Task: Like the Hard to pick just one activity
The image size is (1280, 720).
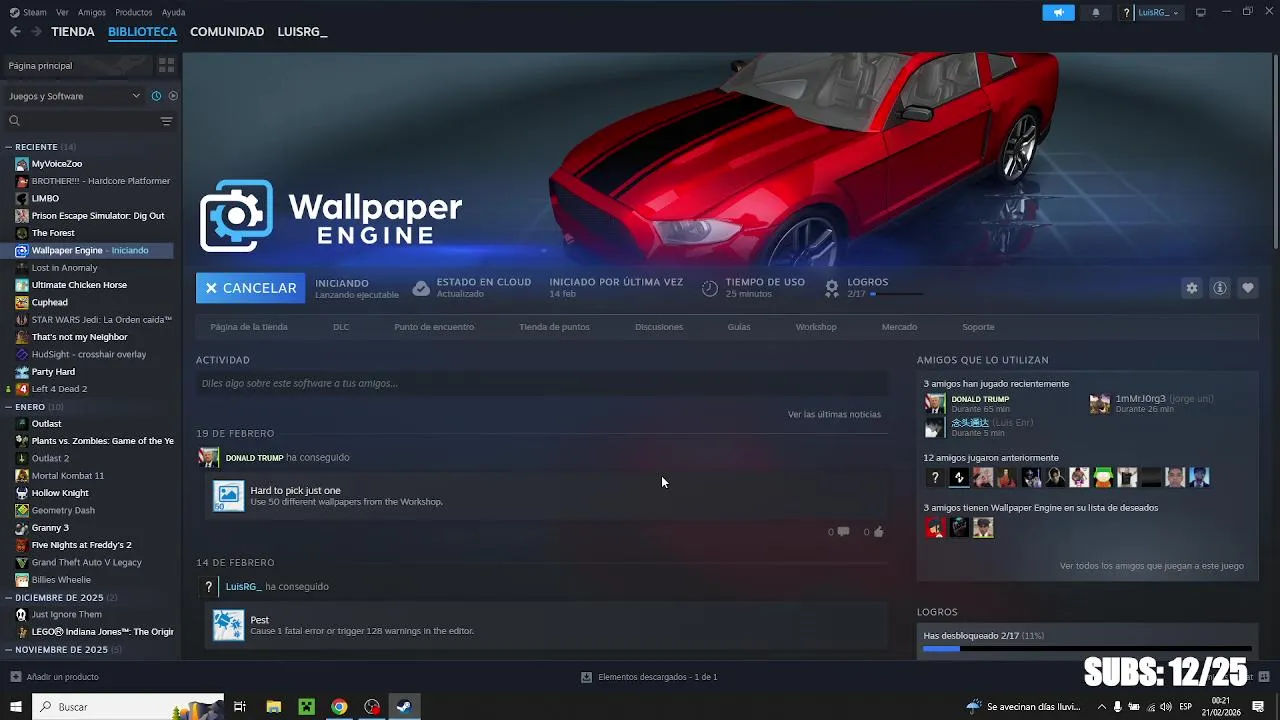Action: tap(878, 532)
